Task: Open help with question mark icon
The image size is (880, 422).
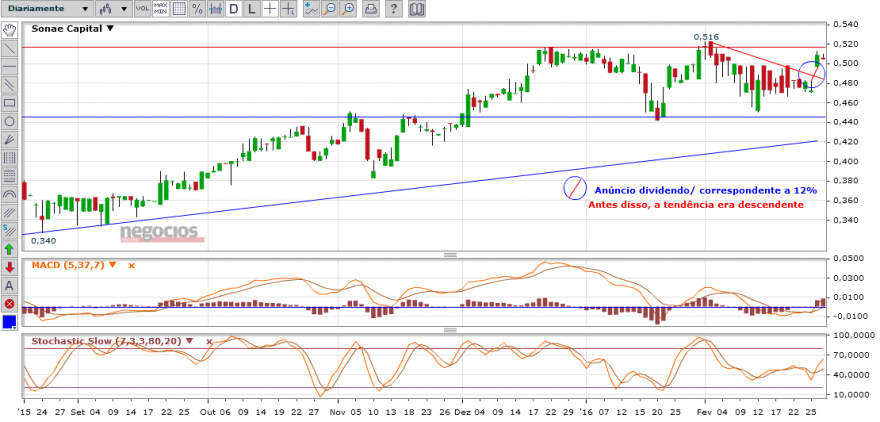Action: [394, 8]
